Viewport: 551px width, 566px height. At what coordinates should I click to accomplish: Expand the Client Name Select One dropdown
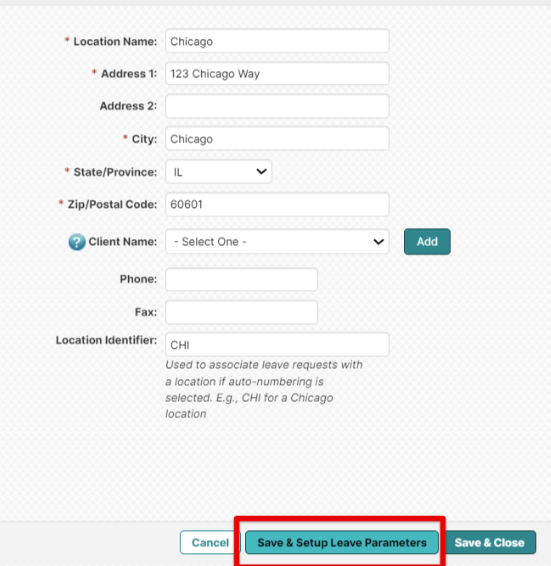(277, 241)
